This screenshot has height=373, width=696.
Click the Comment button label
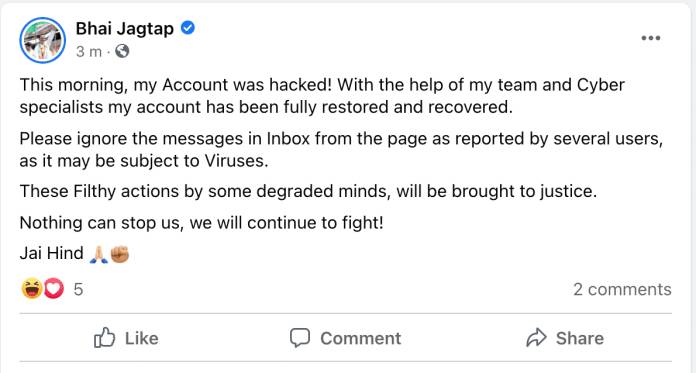(361, 339)
